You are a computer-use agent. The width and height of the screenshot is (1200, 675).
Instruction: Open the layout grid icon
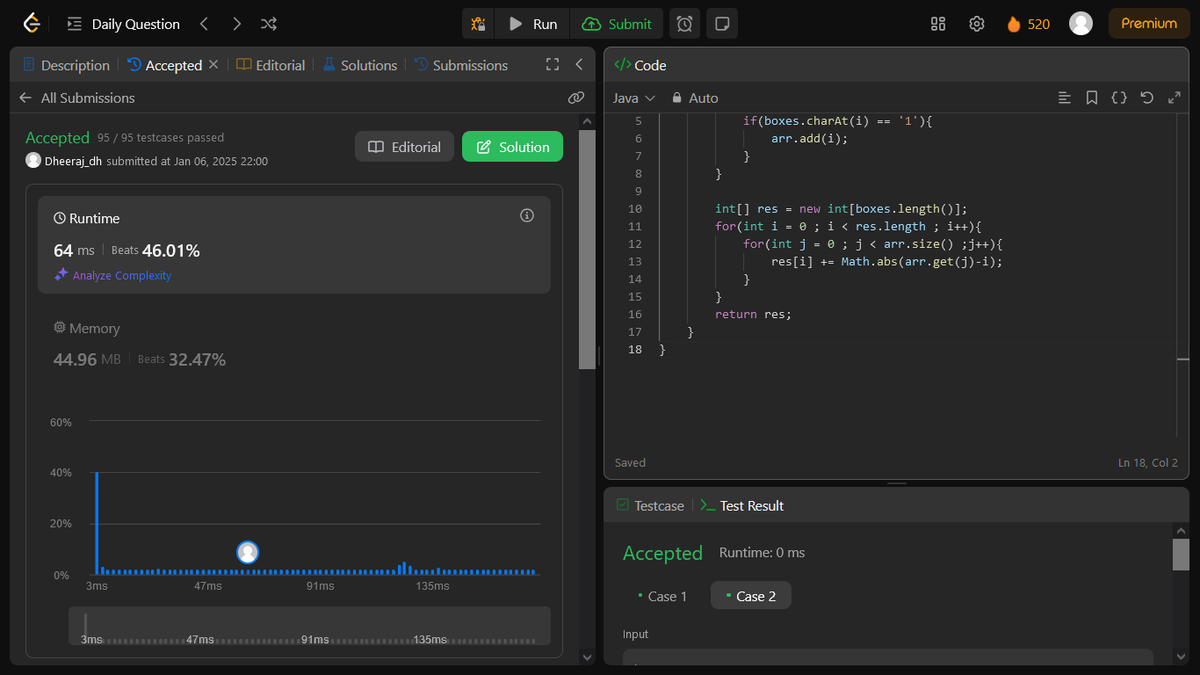pos(938,24)
